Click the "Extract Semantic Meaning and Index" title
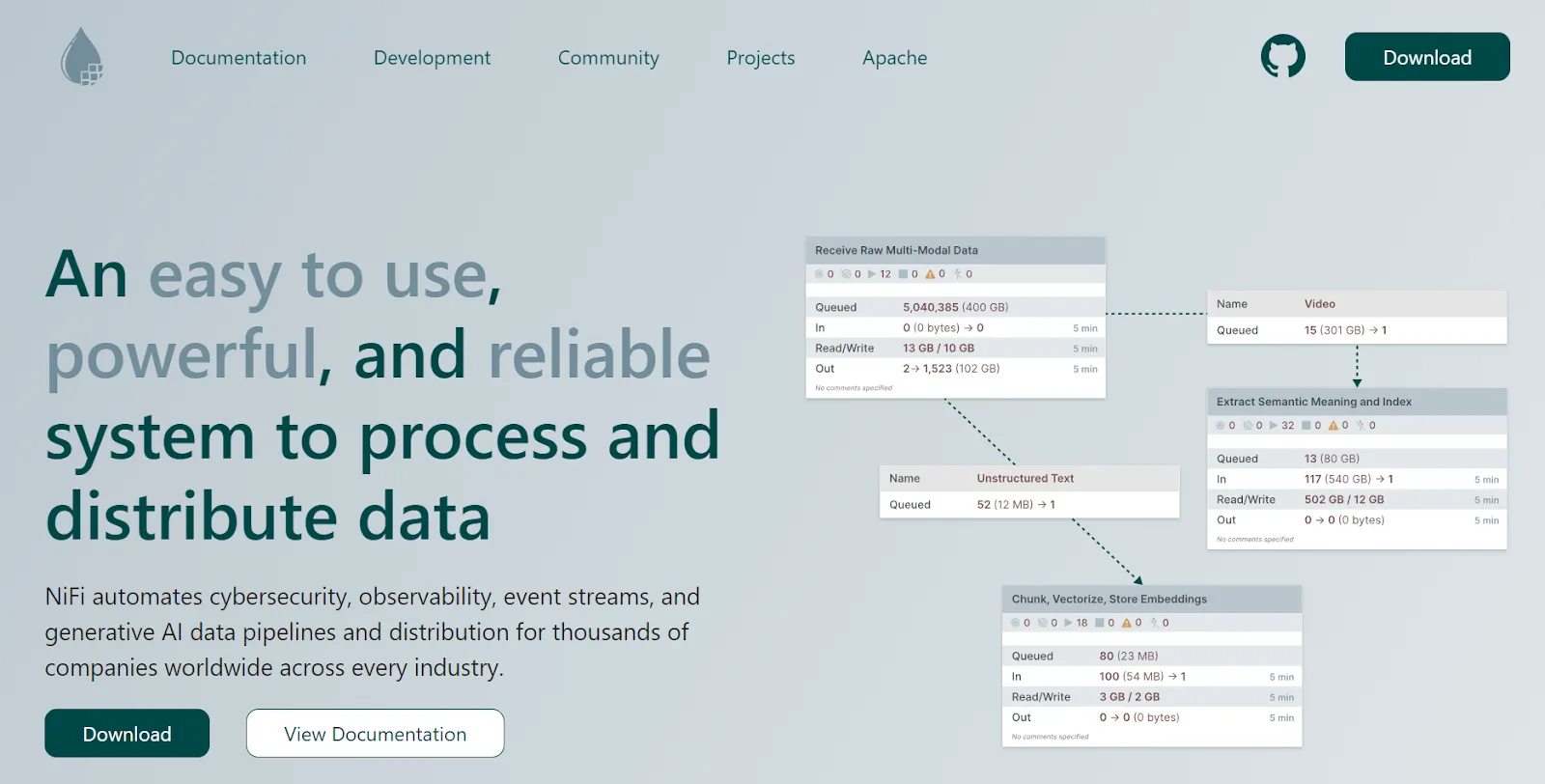The width and height of the screenshot is (1545, 784). pos(1313,402)
